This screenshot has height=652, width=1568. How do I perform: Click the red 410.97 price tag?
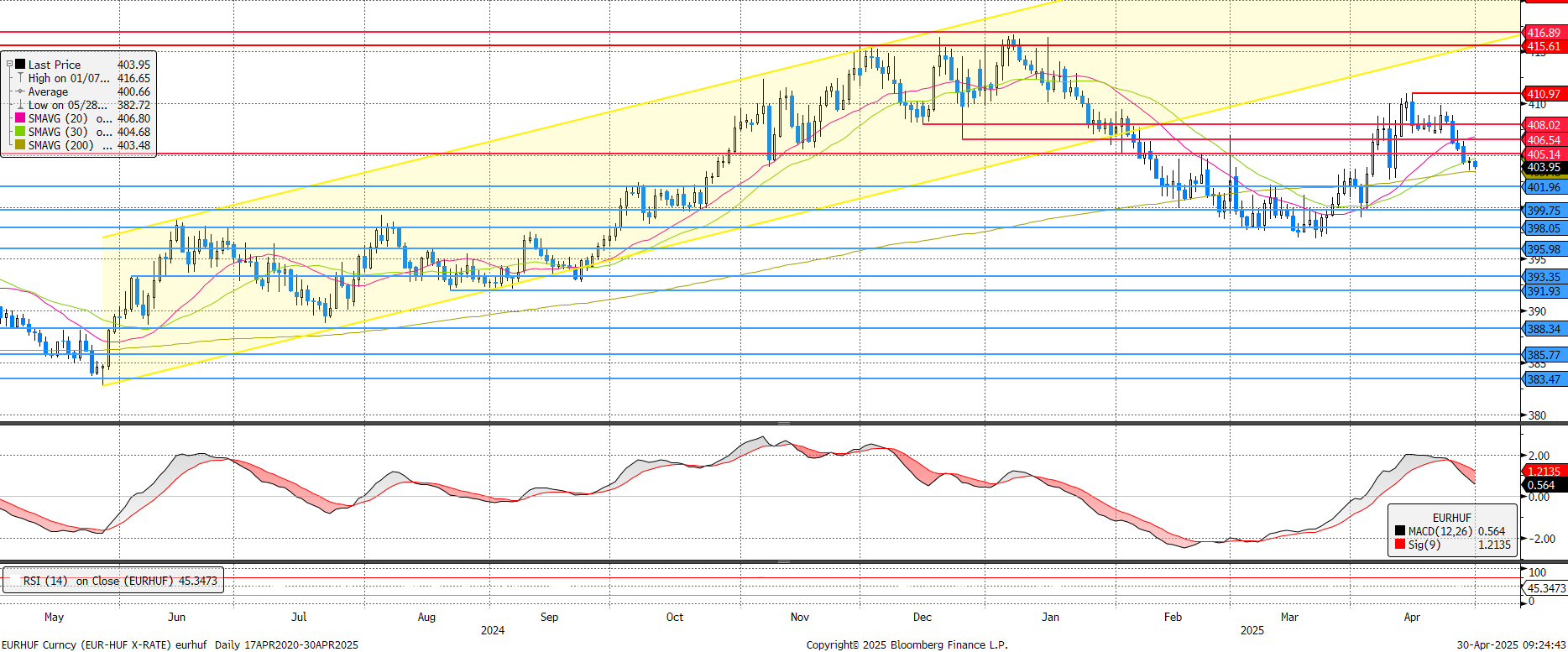tap(1543, 94)
